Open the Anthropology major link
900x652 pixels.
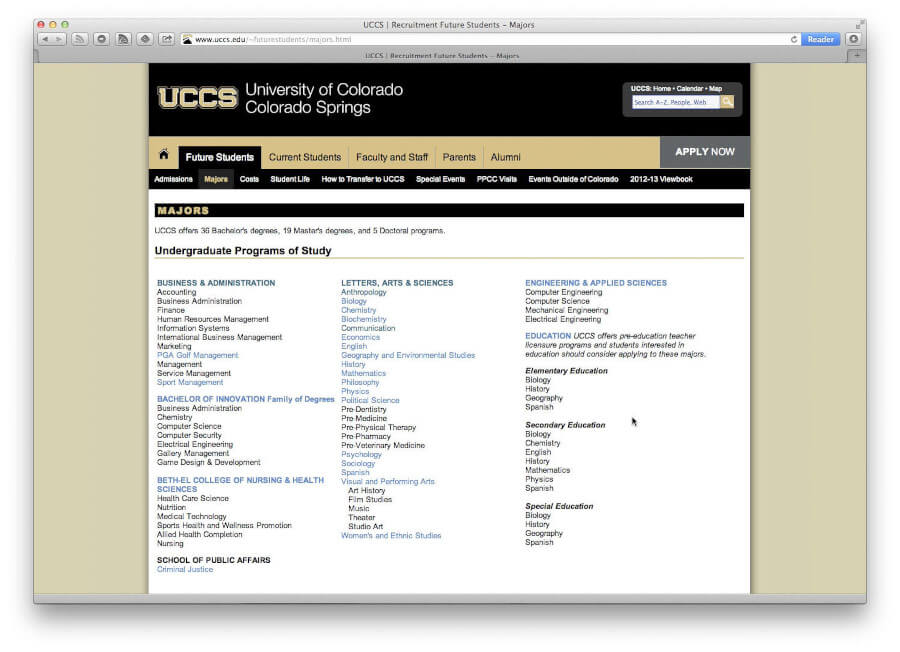point(364,292)
